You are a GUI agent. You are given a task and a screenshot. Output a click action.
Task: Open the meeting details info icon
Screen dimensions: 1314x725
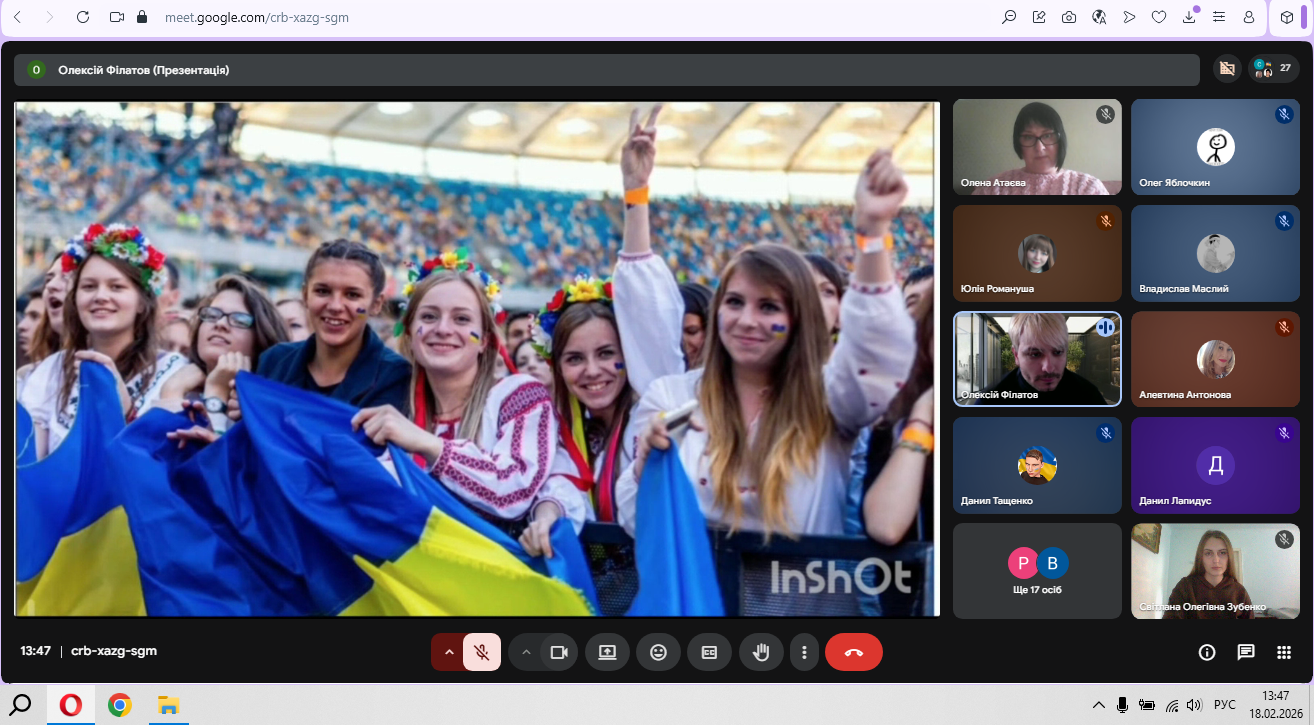point(1207,652)
